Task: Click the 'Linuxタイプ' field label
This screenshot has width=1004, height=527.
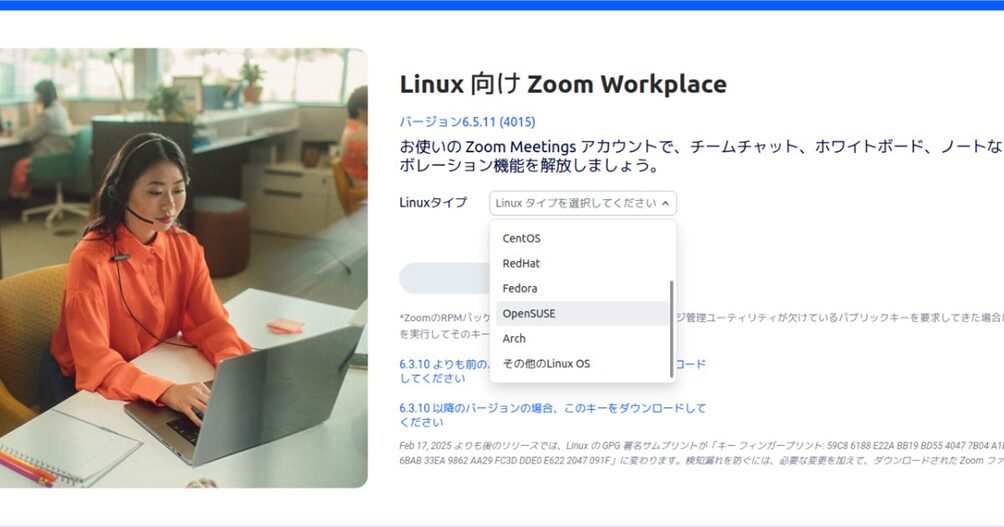Action: (x=433, y=202)
